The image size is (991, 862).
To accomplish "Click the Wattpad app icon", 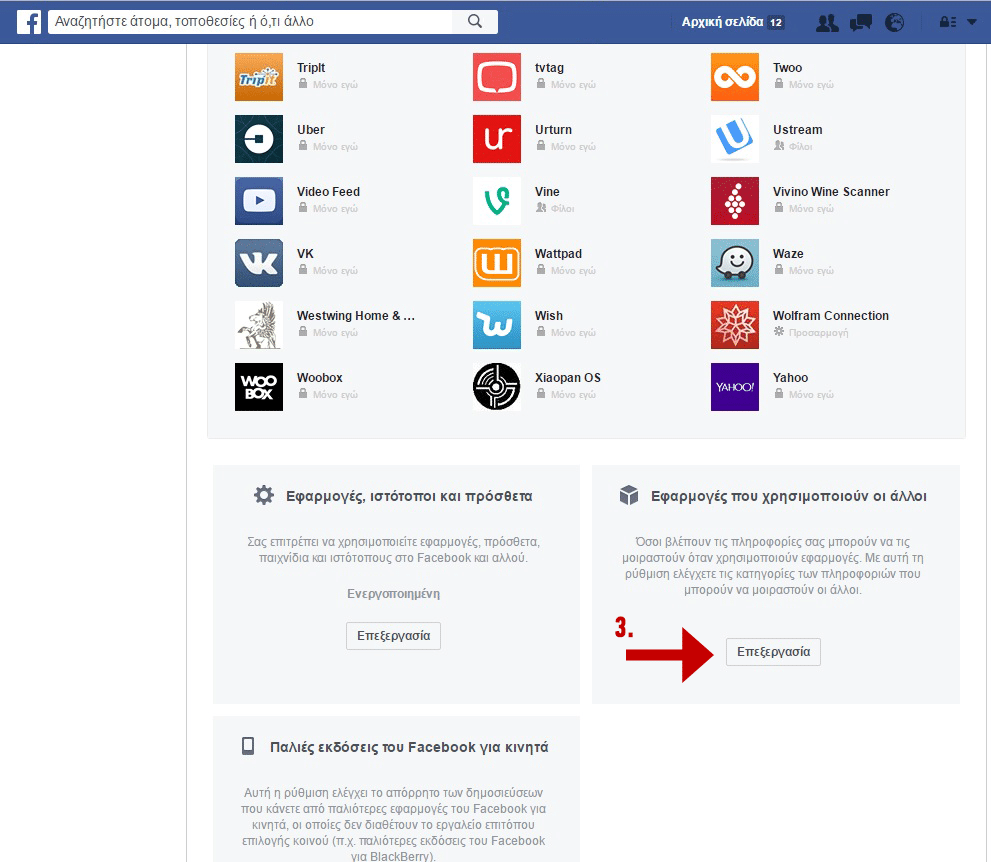I will pyautogui.click(x=497, y=263).
